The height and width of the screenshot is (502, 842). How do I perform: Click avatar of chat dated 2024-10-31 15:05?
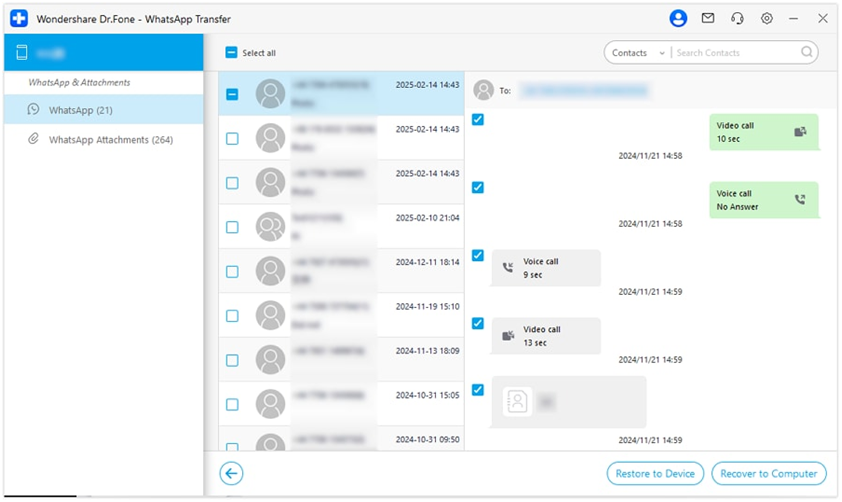click(x=270, y=404)
